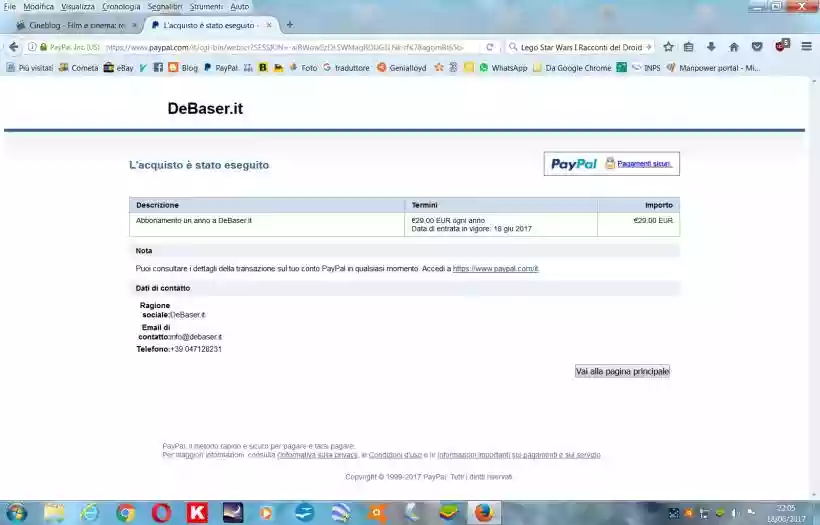This screenshot has width=820, height=525.
Task: Follow the https://www.paypal.com/it link
Action: point(496,268)
